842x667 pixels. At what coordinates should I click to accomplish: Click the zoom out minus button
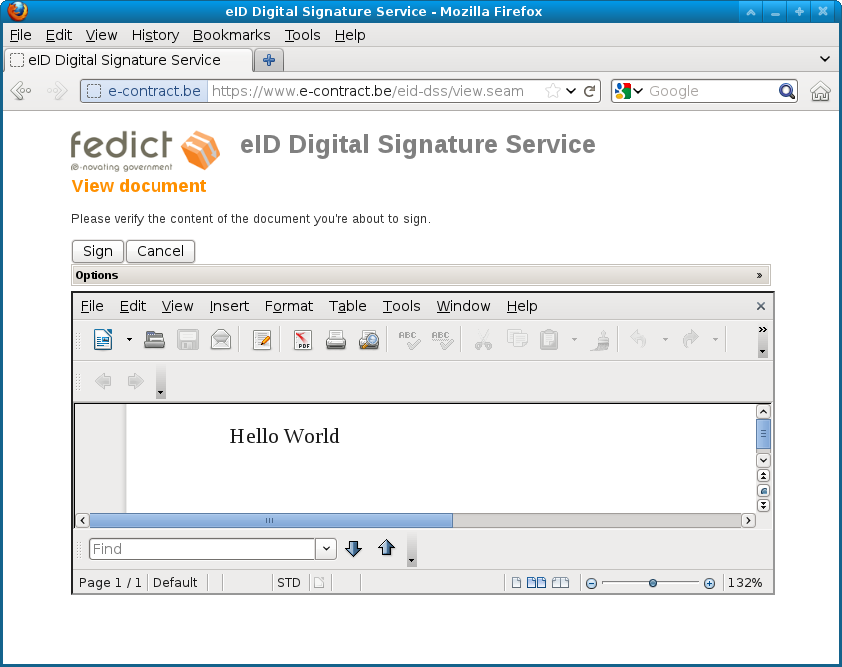[x=591, y=583]
